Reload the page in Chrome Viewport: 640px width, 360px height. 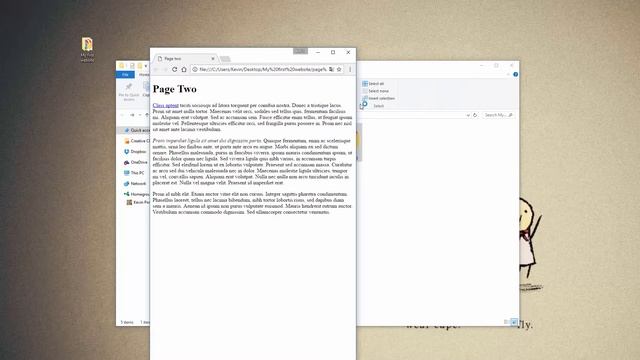tap(174, 69)
